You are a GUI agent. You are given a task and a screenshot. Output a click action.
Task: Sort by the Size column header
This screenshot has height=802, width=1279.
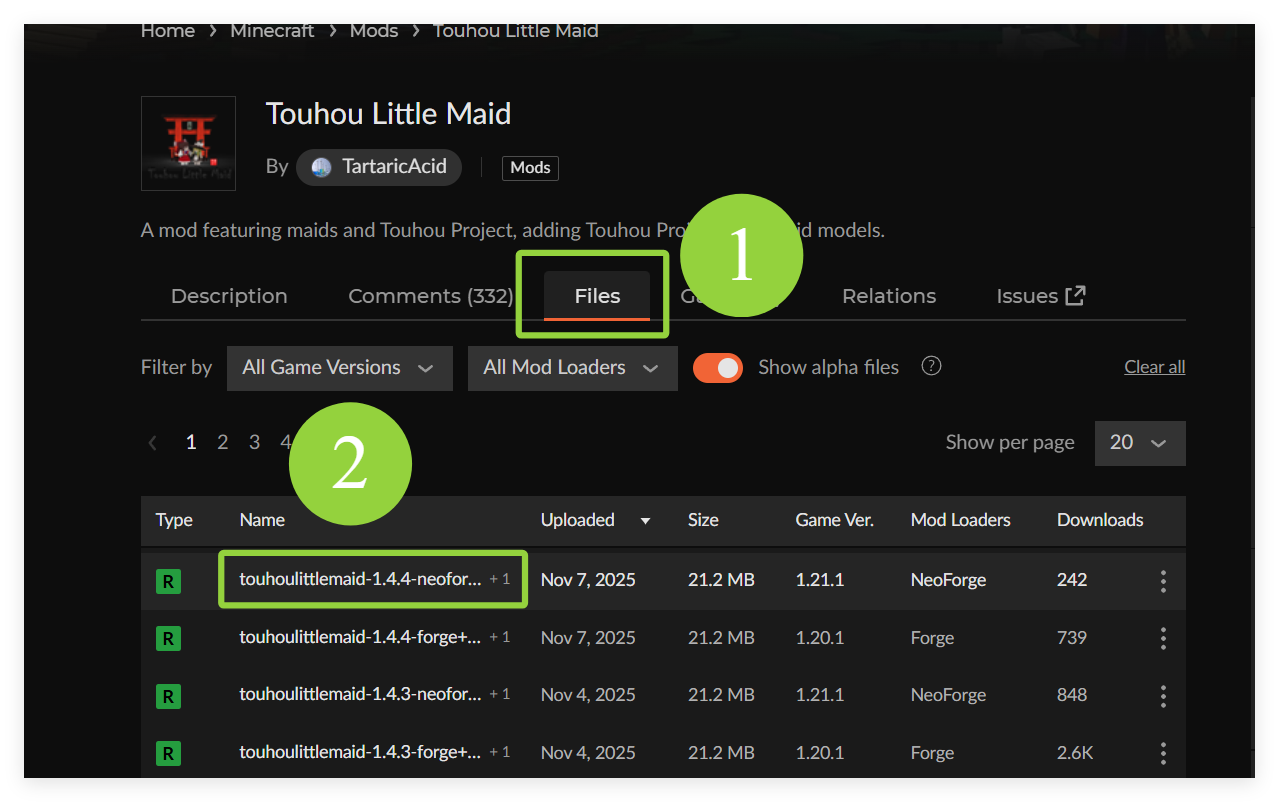click(x=703, y=520)
